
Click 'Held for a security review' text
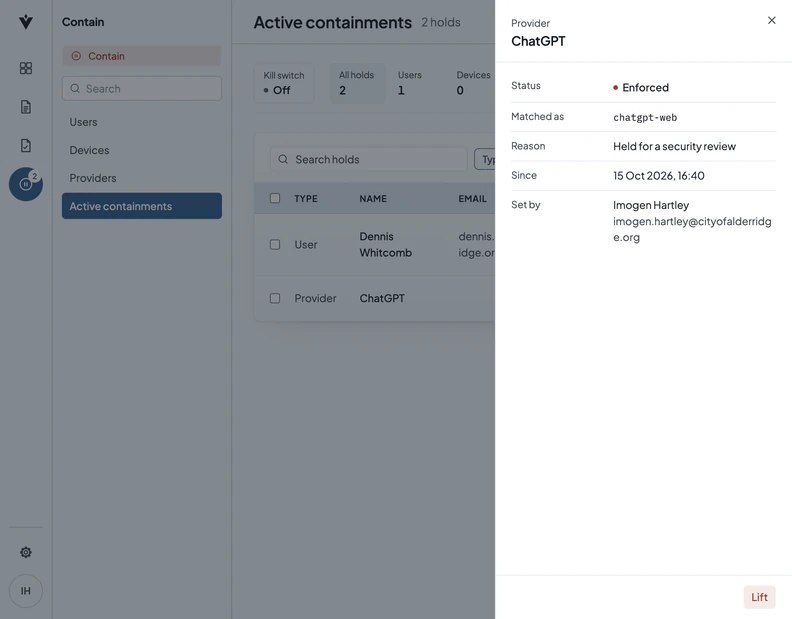(674, 146)
